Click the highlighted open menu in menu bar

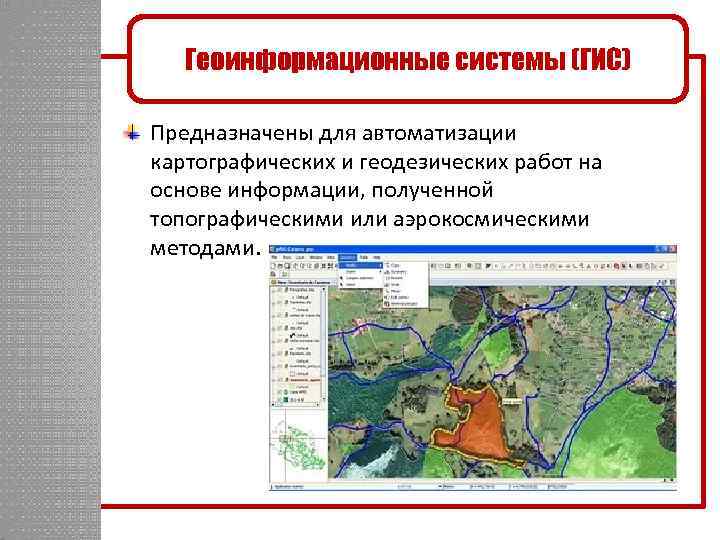pos(348,258)
